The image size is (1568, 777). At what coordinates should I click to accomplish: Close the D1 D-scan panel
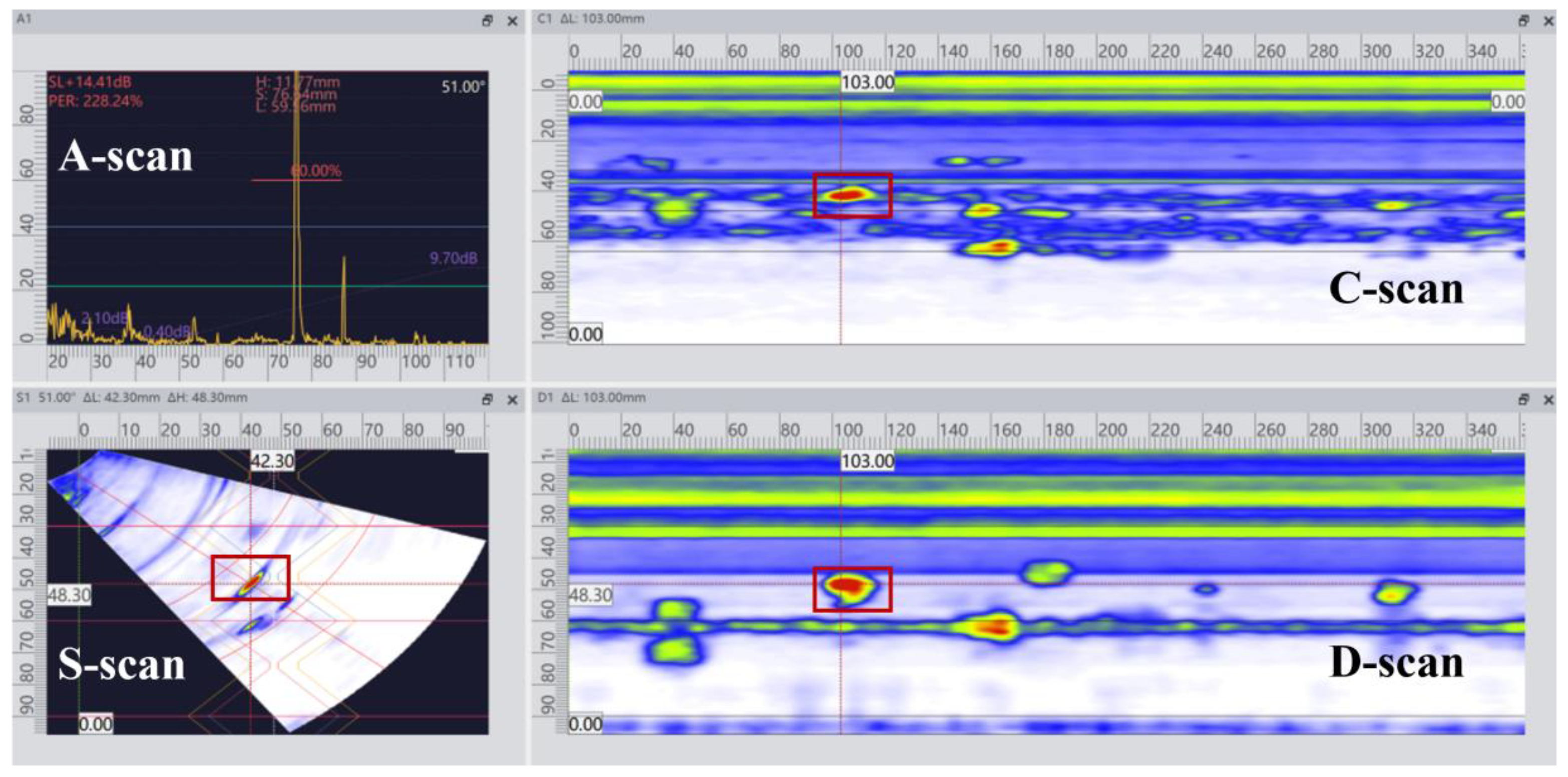(x=1548, y=400)
